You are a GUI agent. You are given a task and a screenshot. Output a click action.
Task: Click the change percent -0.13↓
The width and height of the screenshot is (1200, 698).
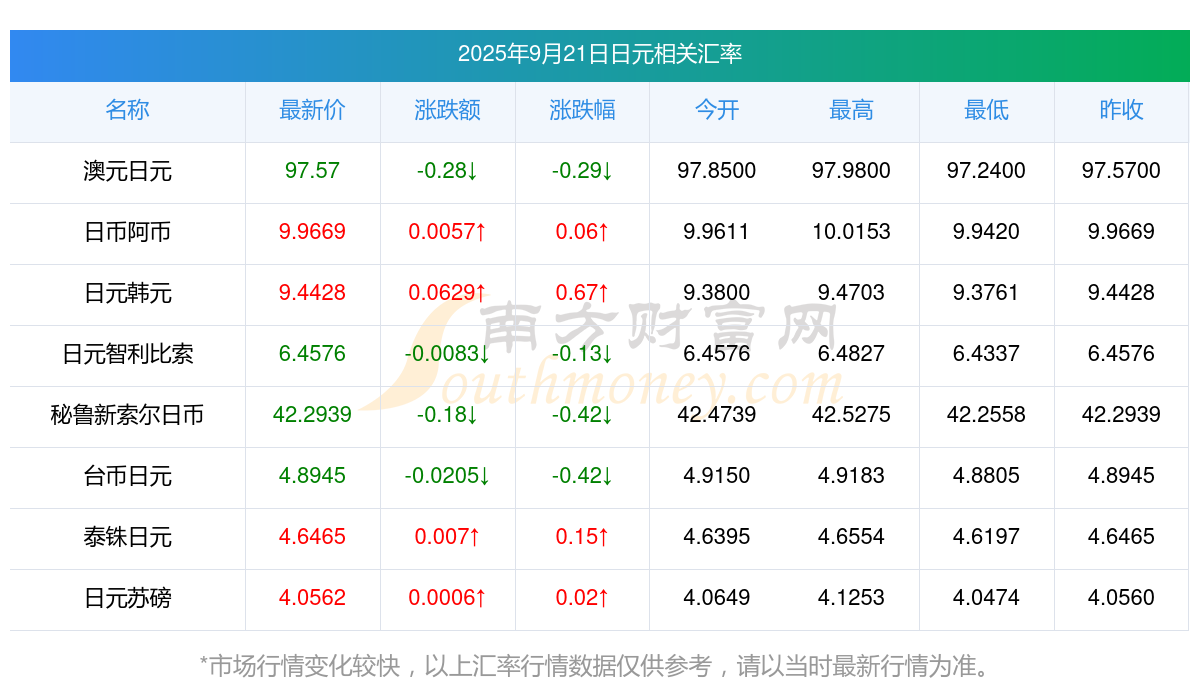click(583, 354)
